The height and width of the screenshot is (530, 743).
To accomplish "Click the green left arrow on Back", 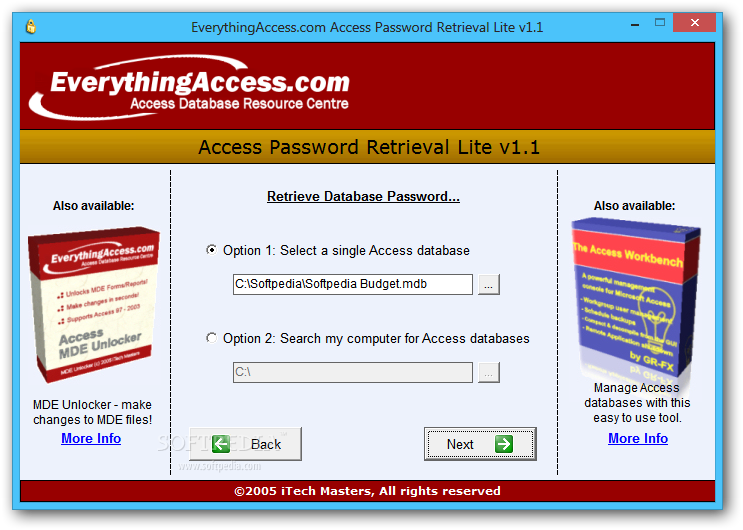I will (221, 444).
